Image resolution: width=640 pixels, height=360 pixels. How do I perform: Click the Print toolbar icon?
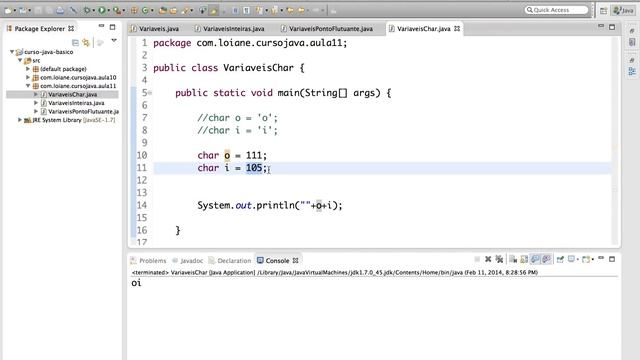click(x=60, y=10)
